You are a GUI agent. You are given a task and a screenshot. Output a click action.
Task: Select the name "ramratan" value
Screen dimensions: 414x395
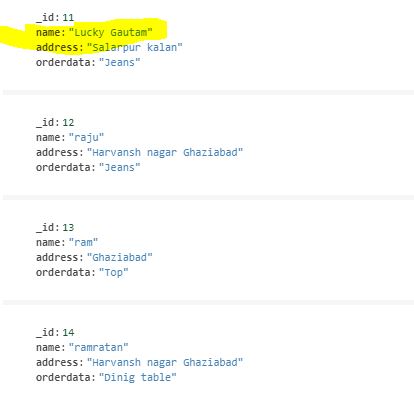[x=98, y=347]
